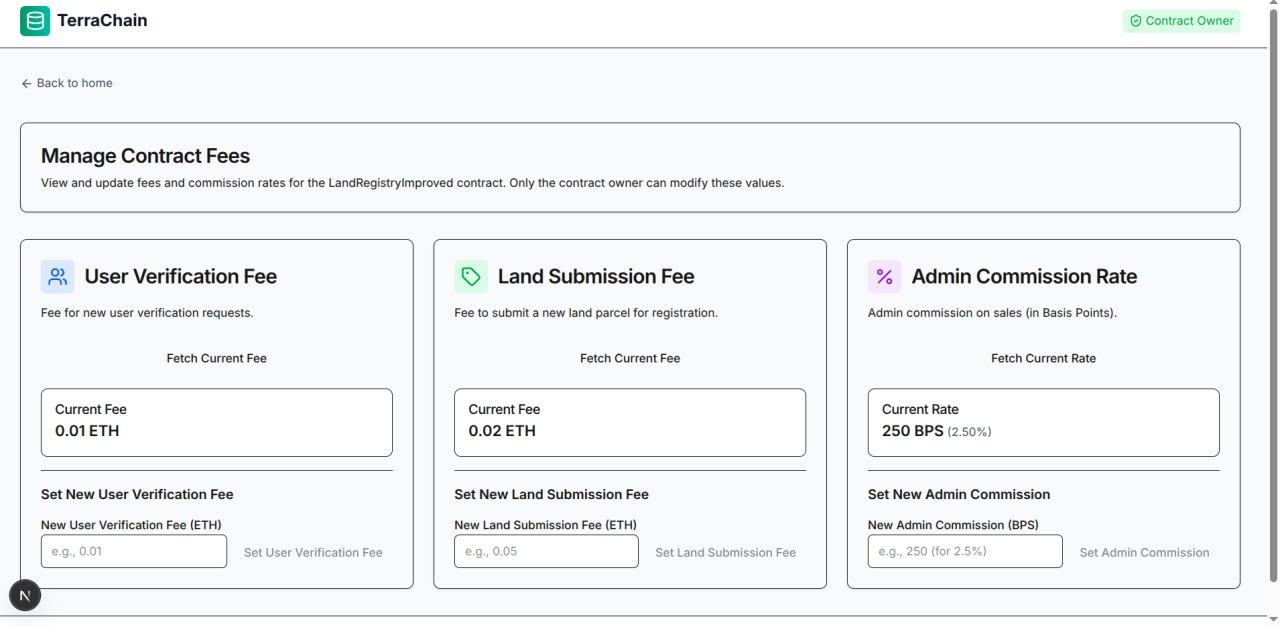The image size is (1280, 627).
Task: Open the circular N widget at bottom left
Action: click(x=25, y=595)
